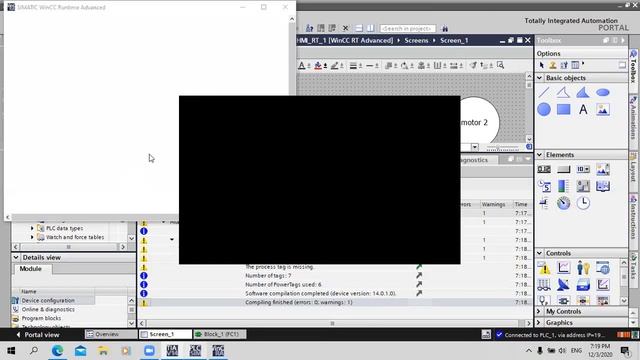Select the HTML browser control

602,268
